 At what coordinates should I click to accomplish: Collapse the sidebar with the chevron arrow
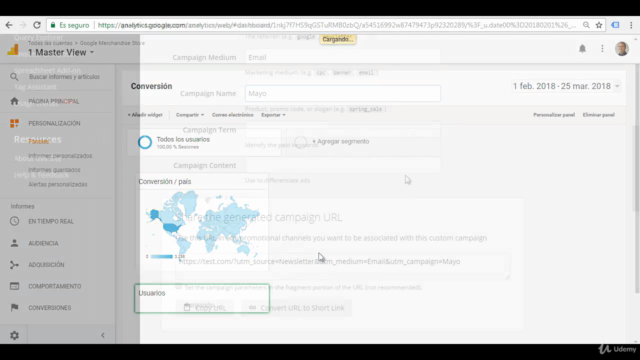[103, 336]
